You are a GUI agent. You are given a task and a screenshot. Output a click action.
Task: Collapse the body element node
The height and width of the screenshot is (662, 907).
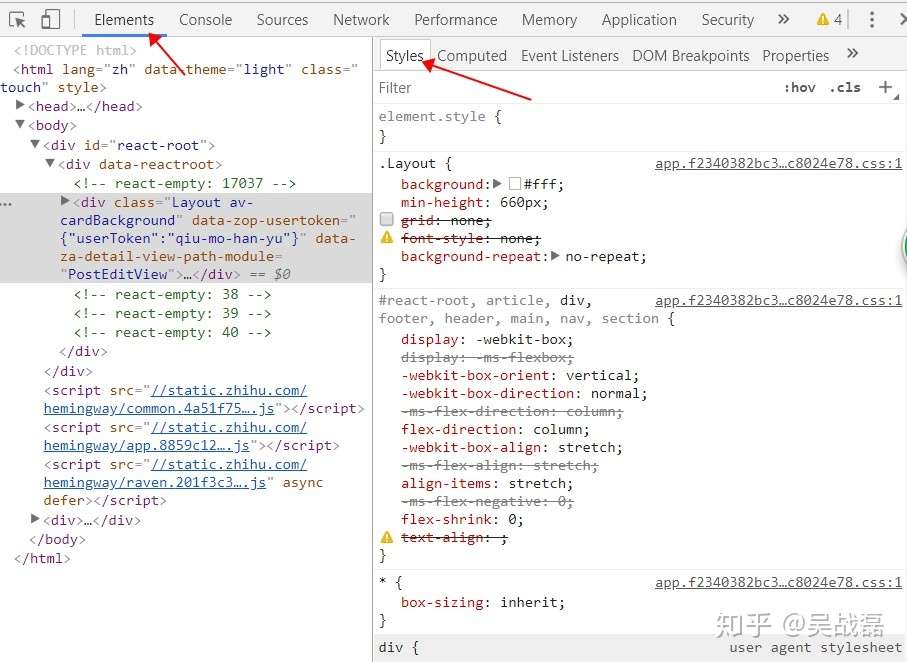[x=20, y=124]
